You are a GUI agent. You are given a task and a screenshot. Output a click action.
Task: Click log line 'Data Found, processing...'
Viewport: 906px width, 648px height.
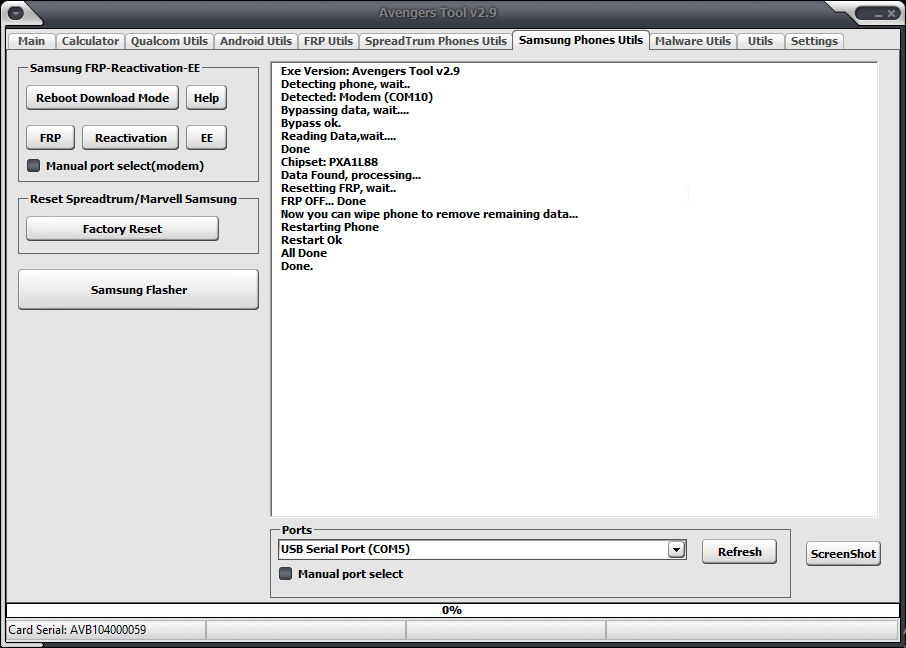coord(351,175)
